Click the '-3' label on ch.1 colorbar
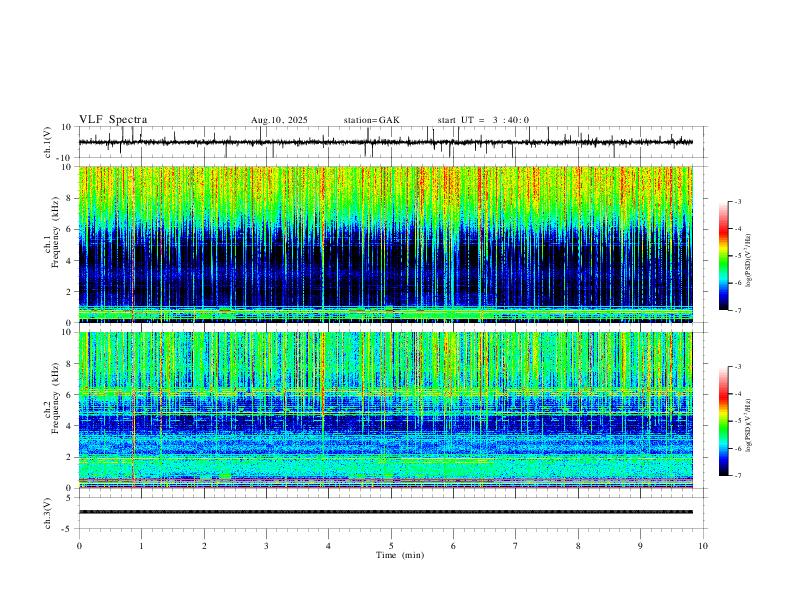 pos(737,201)
